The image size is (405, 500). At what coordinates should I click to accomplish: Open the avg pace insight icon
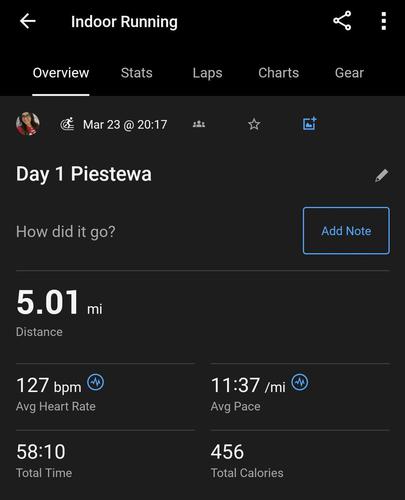(x=300, y=382)
